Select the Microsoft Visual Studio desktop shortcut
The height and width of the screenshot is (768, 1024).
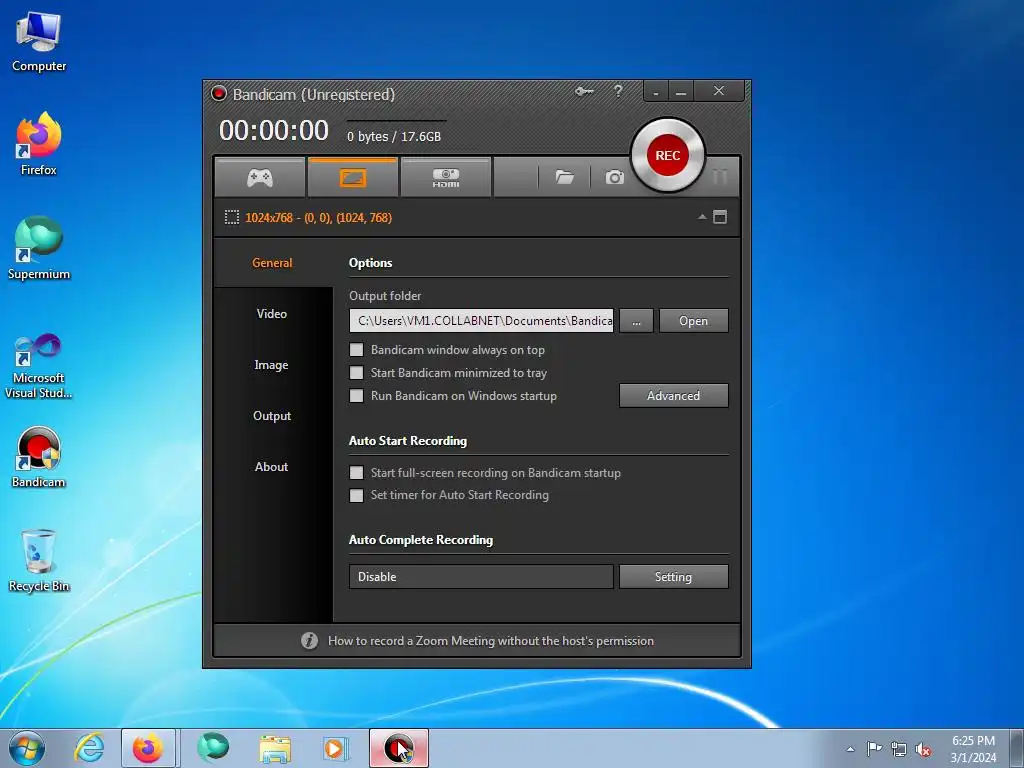tap(39, 366)
